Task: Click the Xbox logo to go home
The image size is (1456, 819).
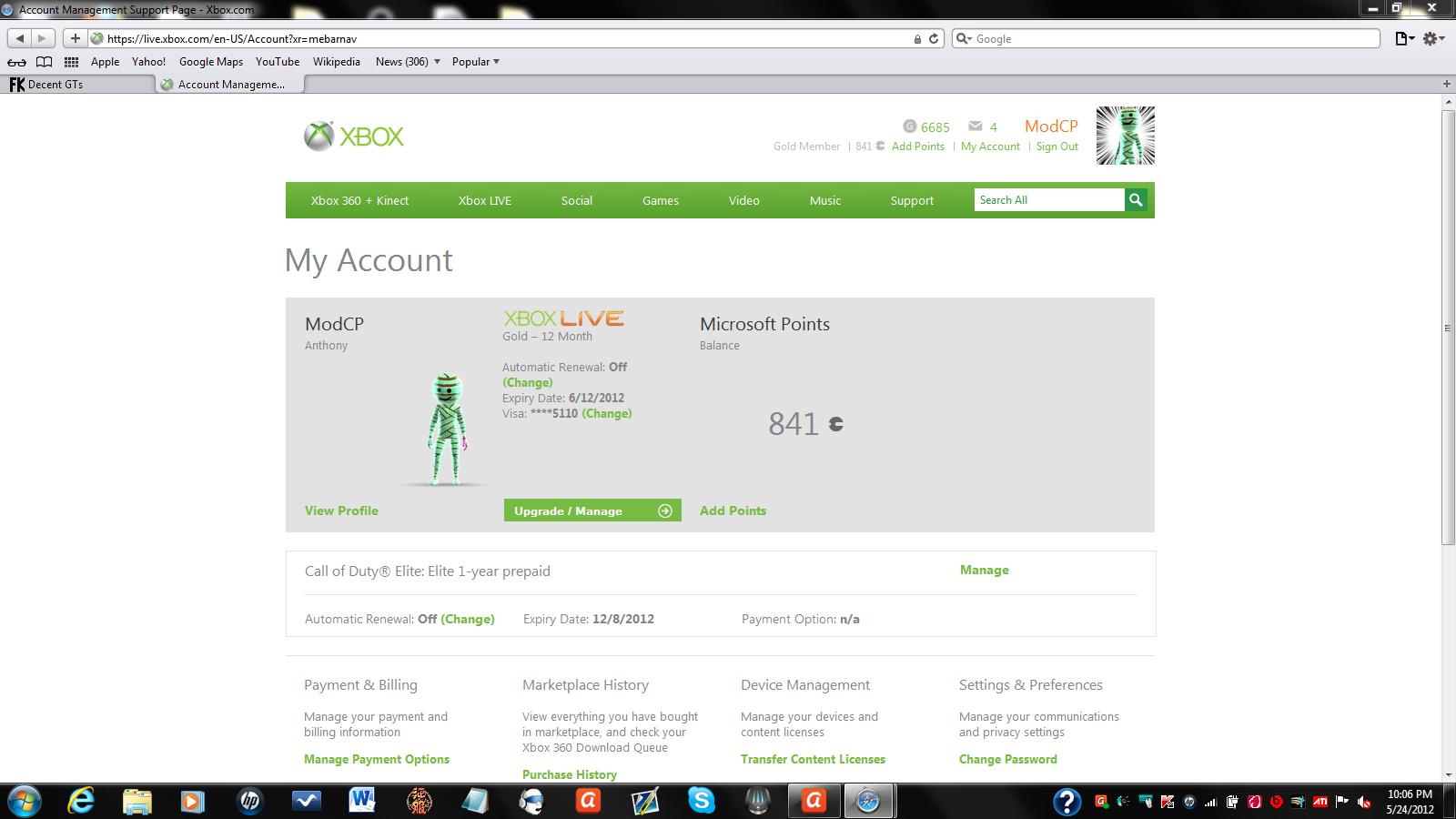Action: point(354,136)
